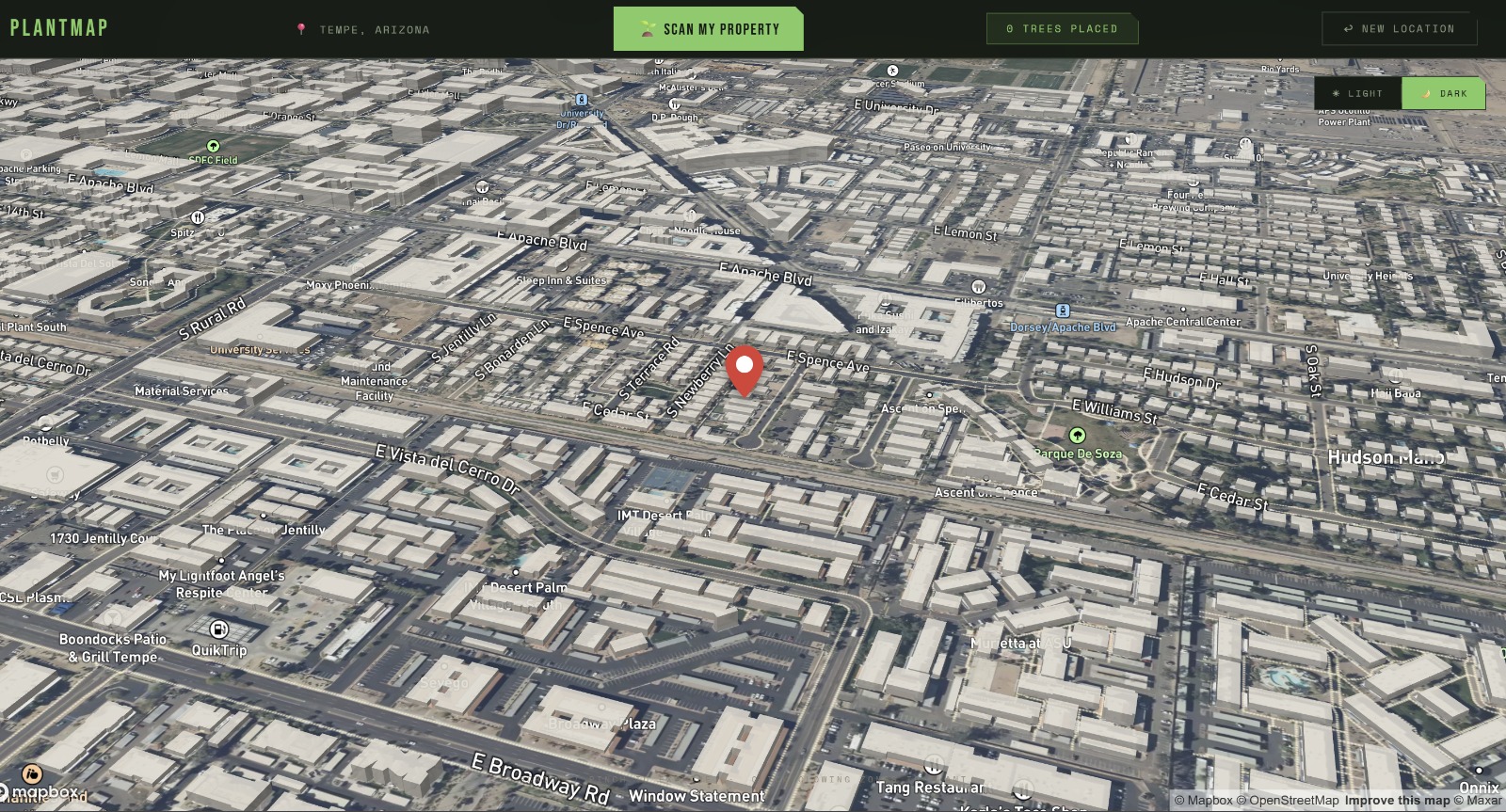The width and height of the screenshot is (1506, 812).
Task: Click the D.P. Dough restaurant icon
Action: pyautogui.click(x=674, y=103)
